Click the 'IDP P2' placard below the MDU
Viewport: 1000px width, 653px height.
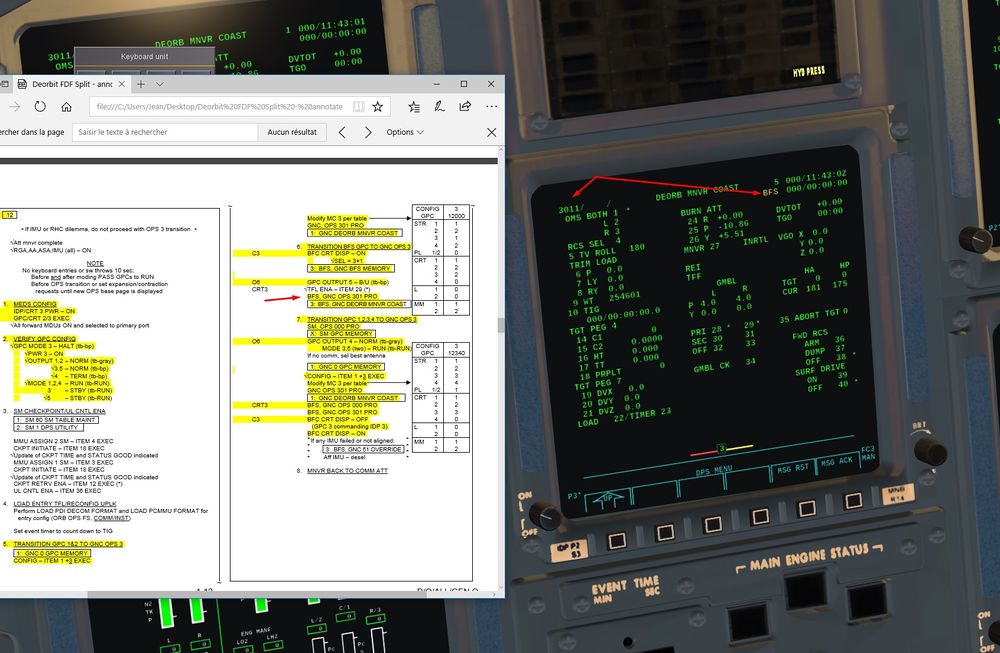568,550
